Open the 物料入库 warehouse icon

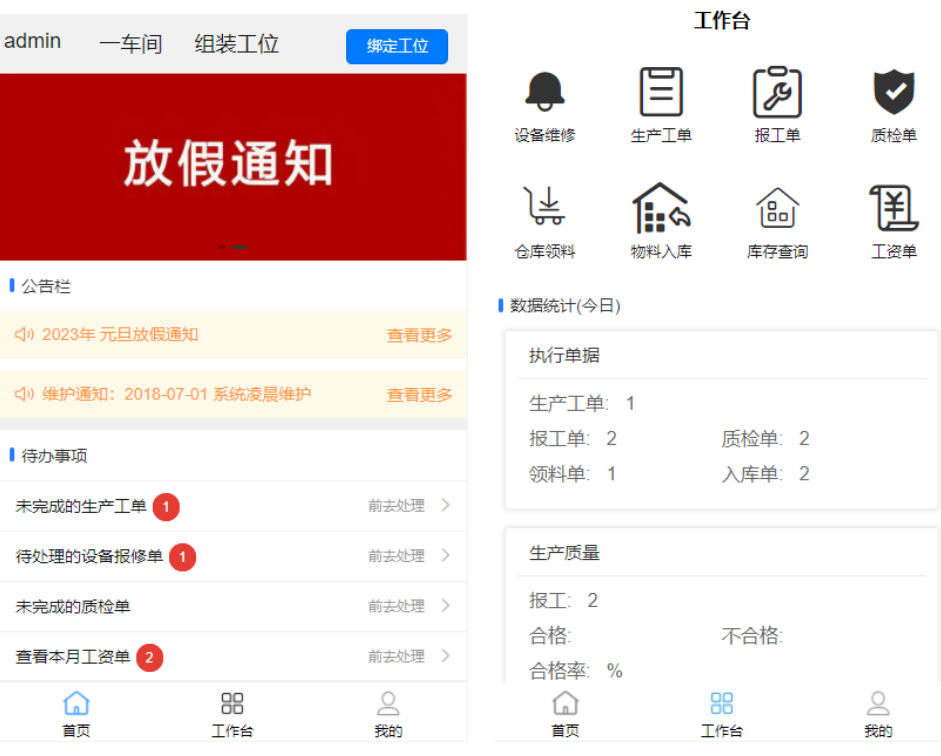pos(661,207)
